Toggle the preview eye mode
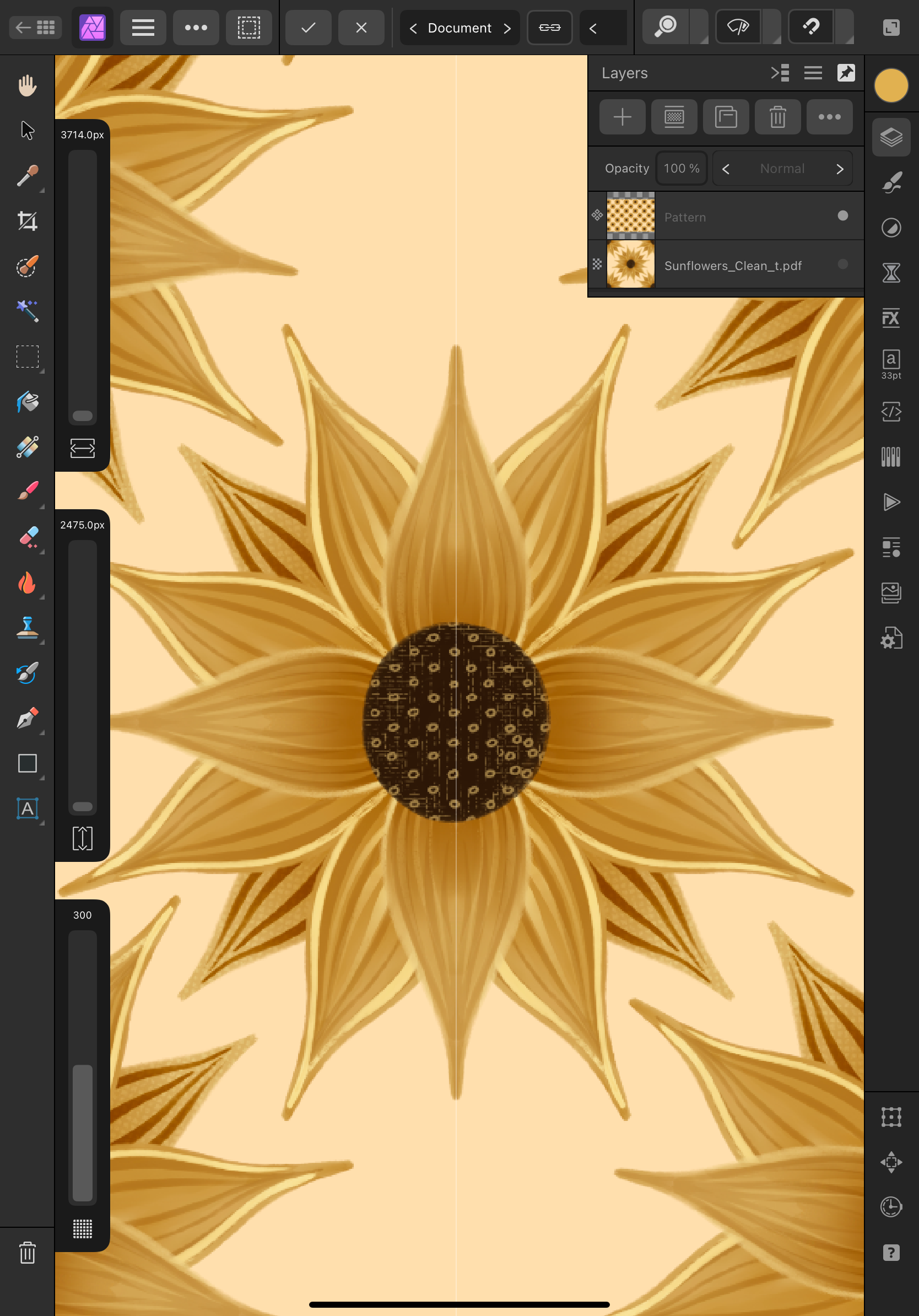919x1316 pixels. [738, 27]
